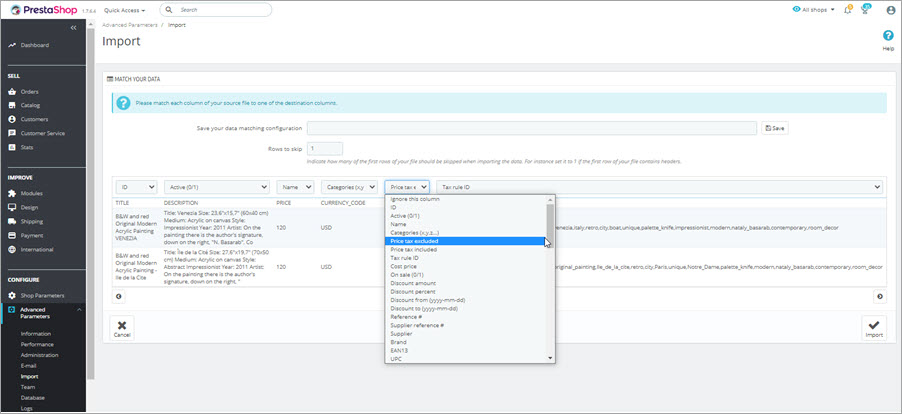Screen dimensions: 902x414
Task: Click the search magnifier icon
Action: click(x=169, y=10)
